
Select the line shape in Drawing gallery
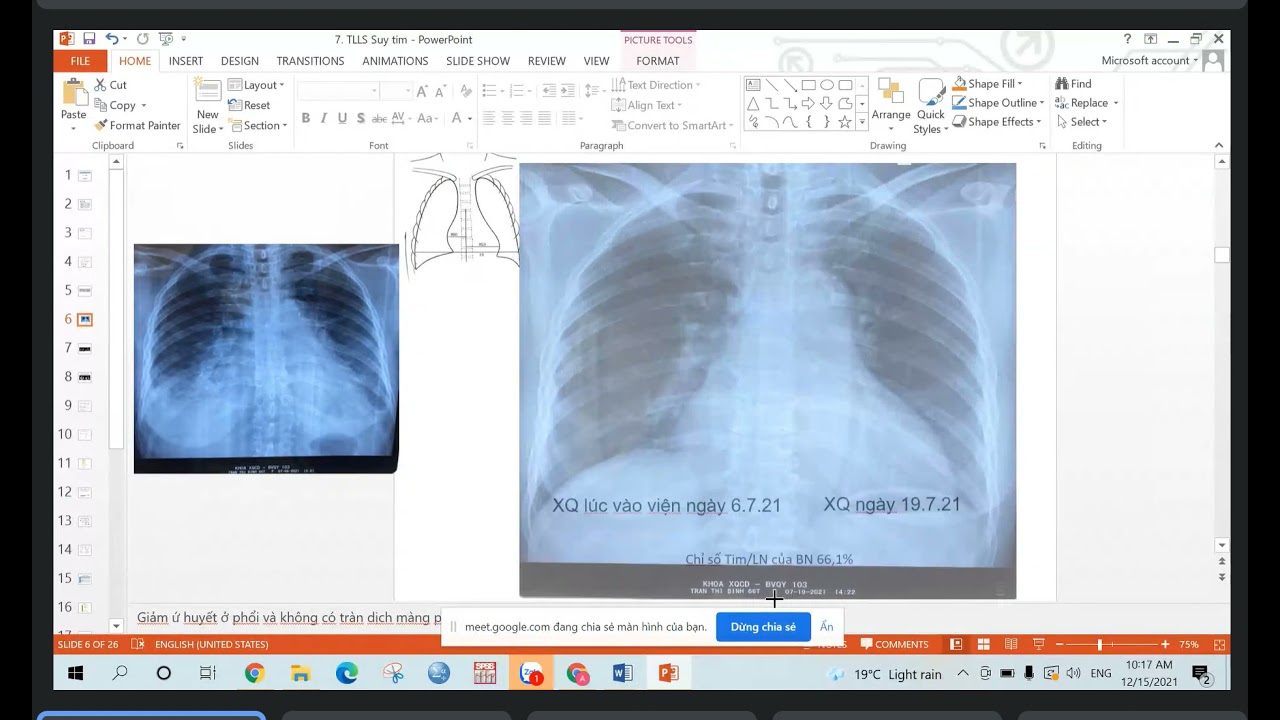pyautogui.click(x=771, y=85)
